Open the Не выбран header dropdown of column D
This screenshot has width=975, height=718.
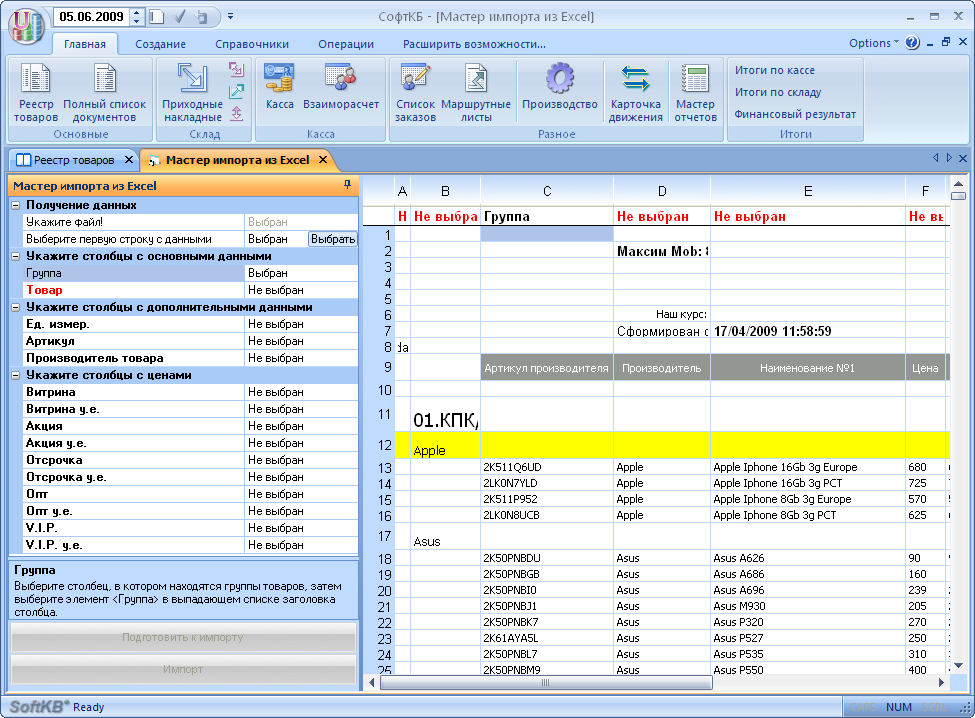(x=662, y=216)
